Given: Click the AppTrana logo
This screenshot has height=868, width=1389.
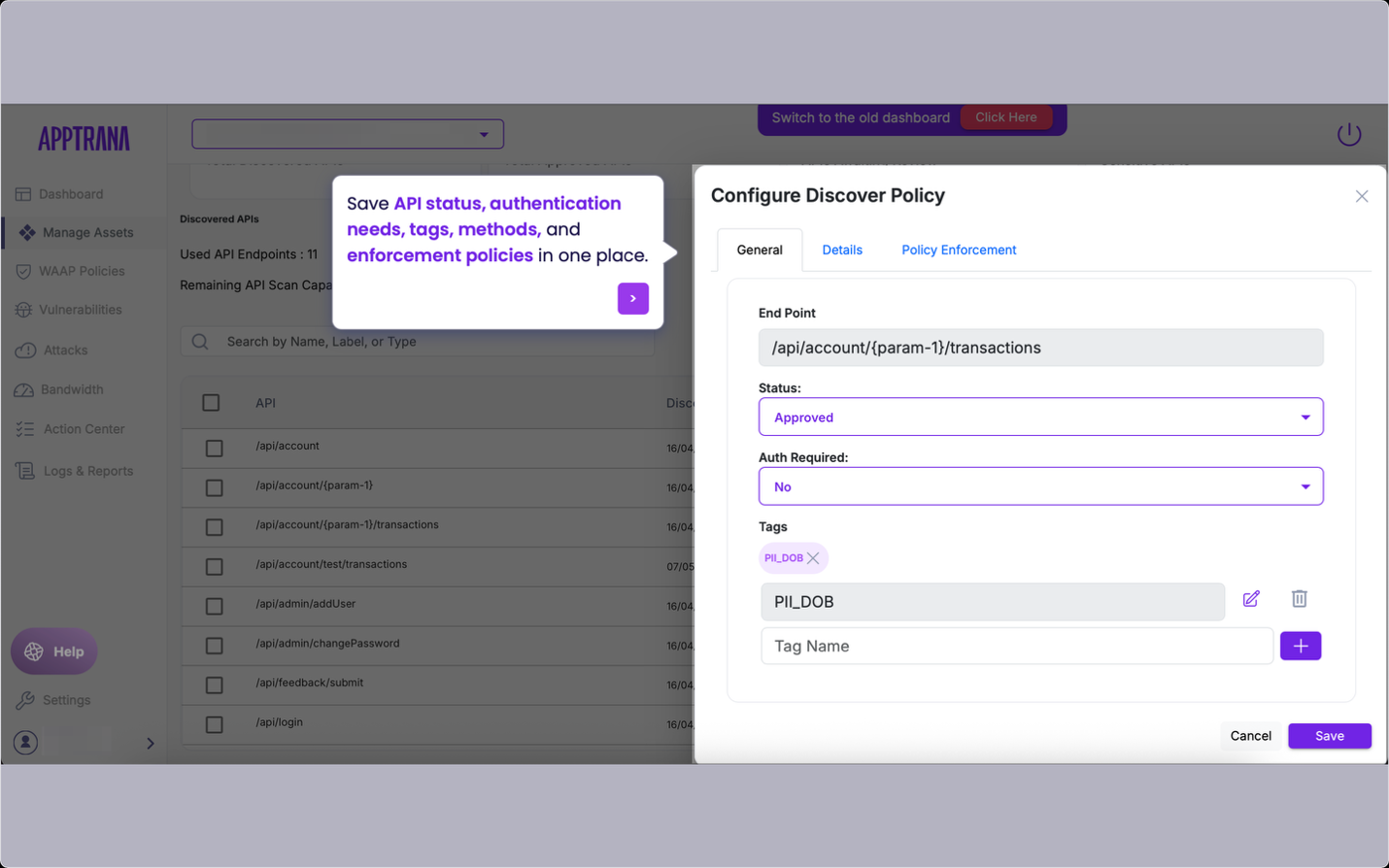Looking at the screenshot, I should [x=84, y=139].
